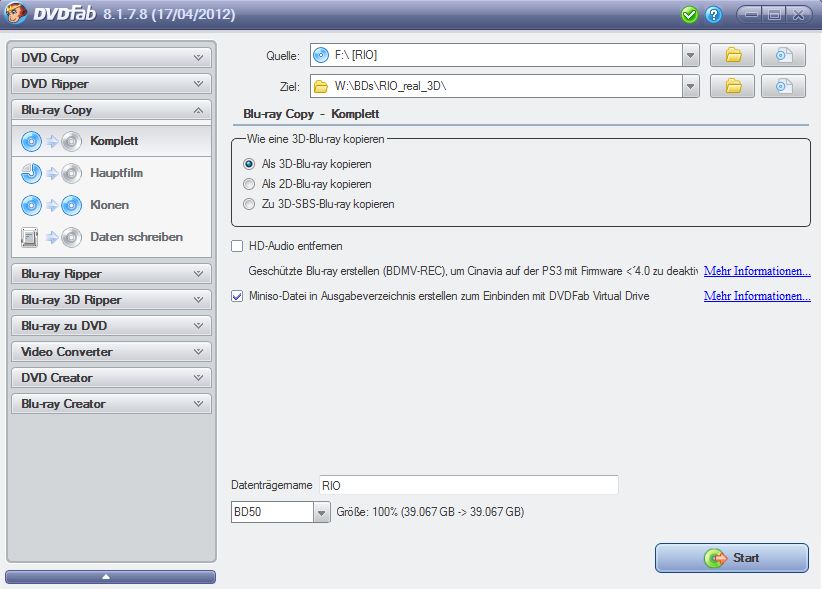Expand the Video Converter section

pos(111,352)
